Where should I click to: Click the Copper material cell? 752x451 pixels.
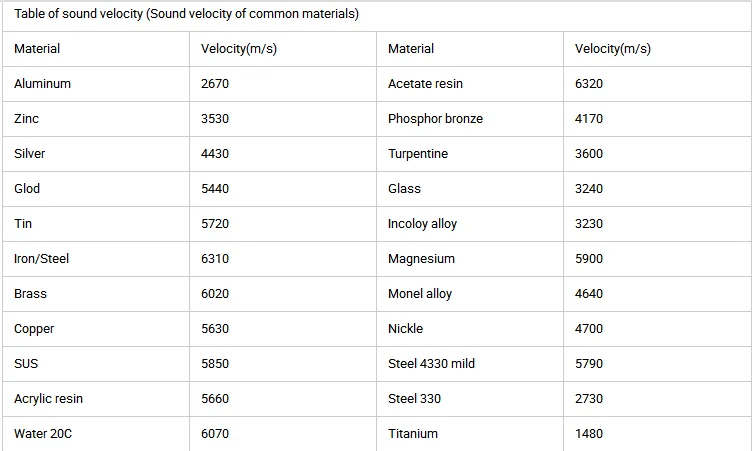pyautogui.click(x=35, y=329)
